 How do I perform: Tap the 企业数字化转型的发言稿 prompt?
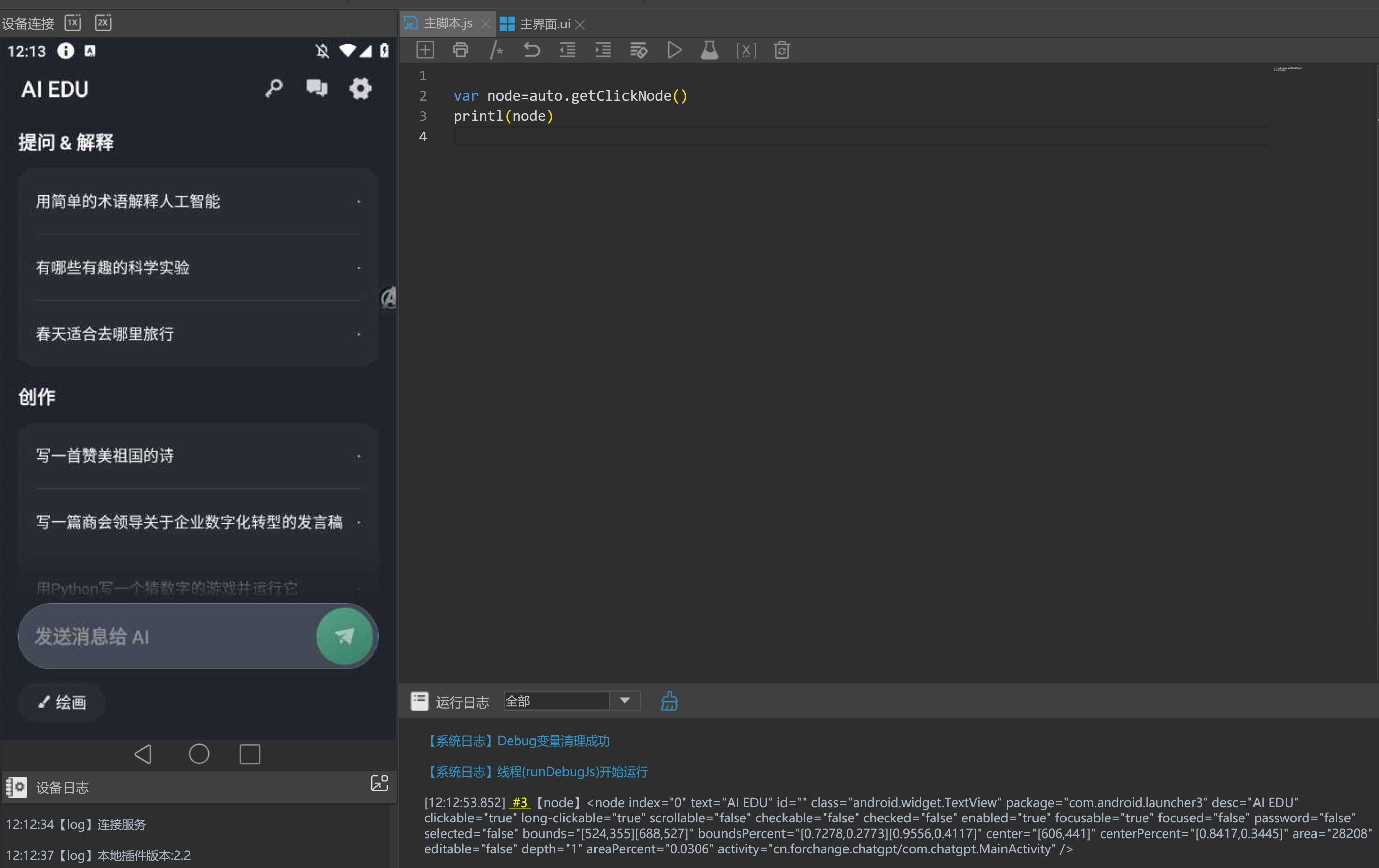[x=198, y=522]
